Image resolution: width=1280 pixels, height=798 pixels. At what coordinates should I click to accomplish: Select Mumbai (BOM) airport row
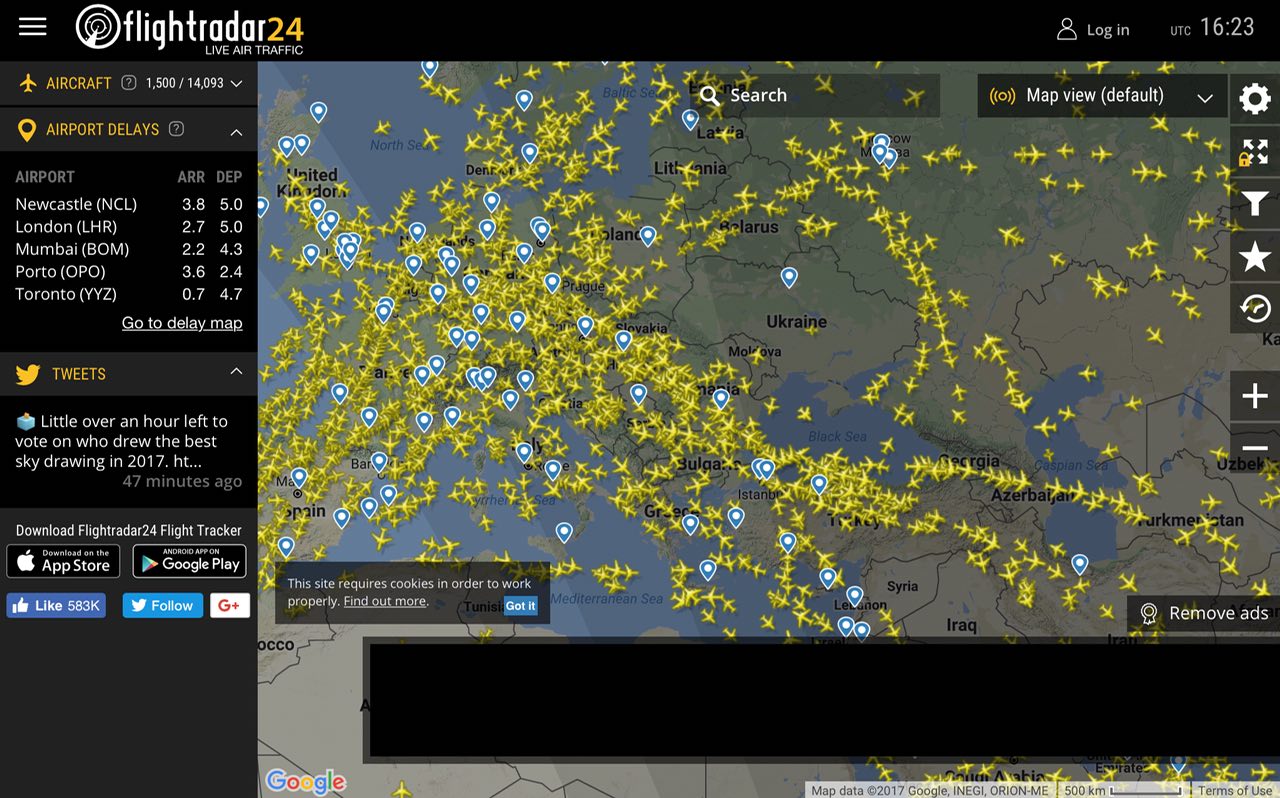coord(128,249)
